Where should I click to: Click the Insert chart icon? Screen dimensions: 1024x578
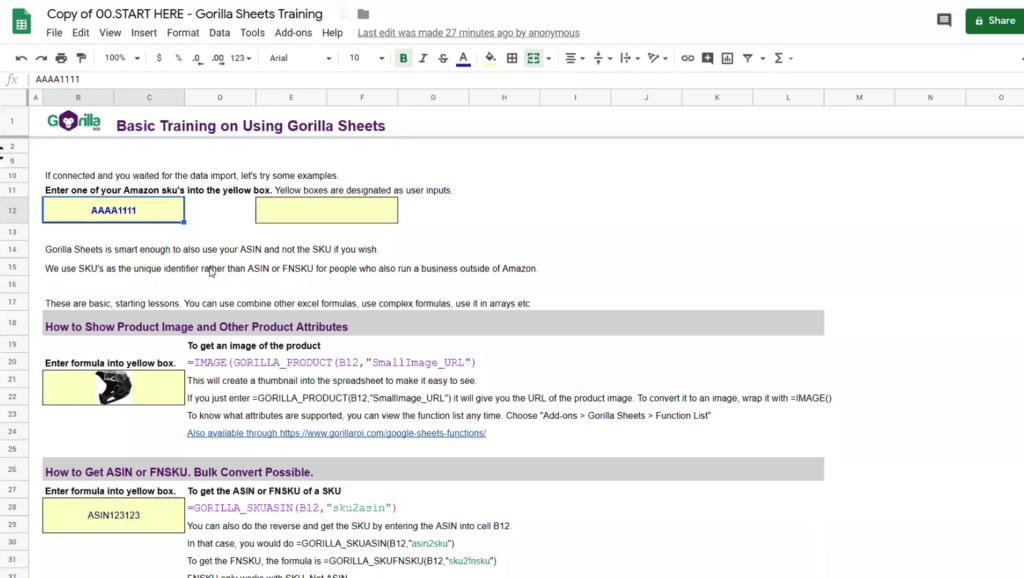pyautogui.click(x=728, y=58)
